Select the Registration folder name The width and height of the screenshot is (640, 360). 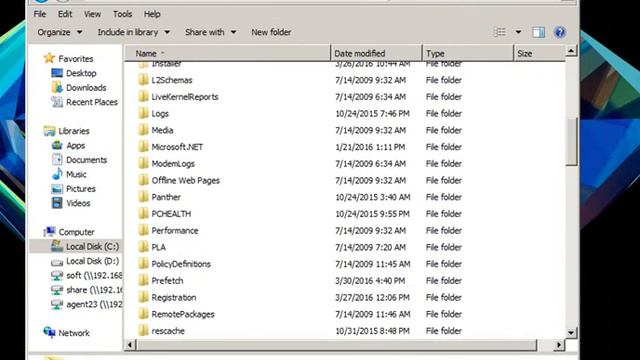173,298
